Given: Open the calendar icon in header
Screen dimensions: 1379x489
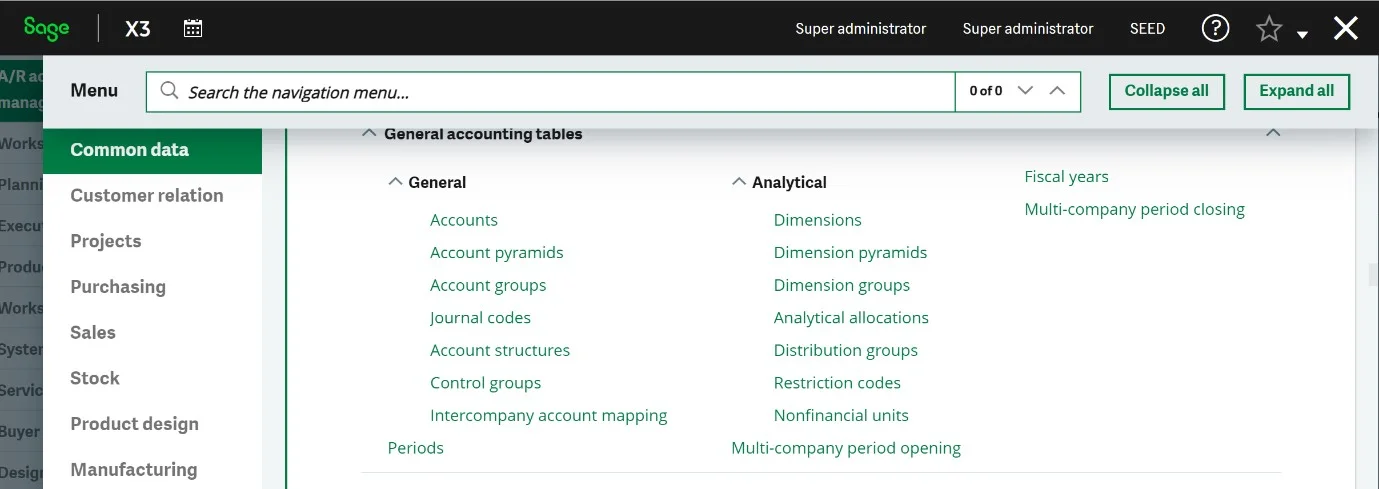Looking at the screenshot, I should [x=193, y=29].
